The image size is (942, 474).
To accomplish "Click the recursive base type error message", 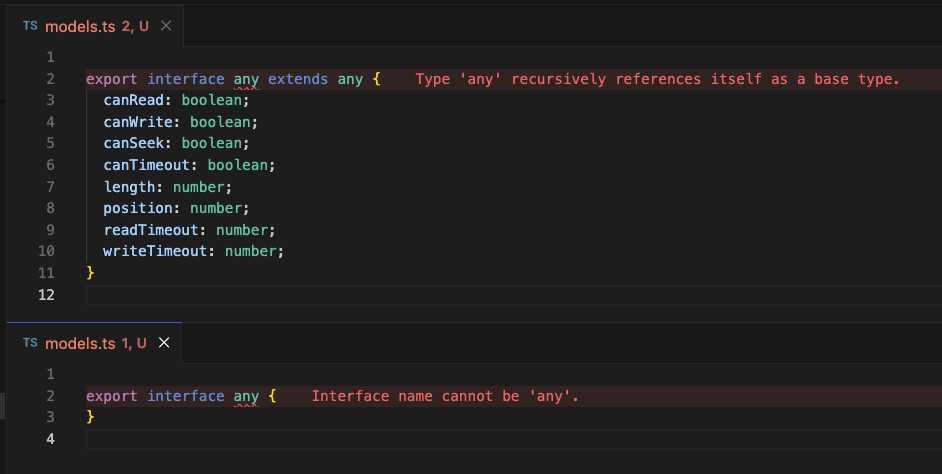I will coord(657,79).
